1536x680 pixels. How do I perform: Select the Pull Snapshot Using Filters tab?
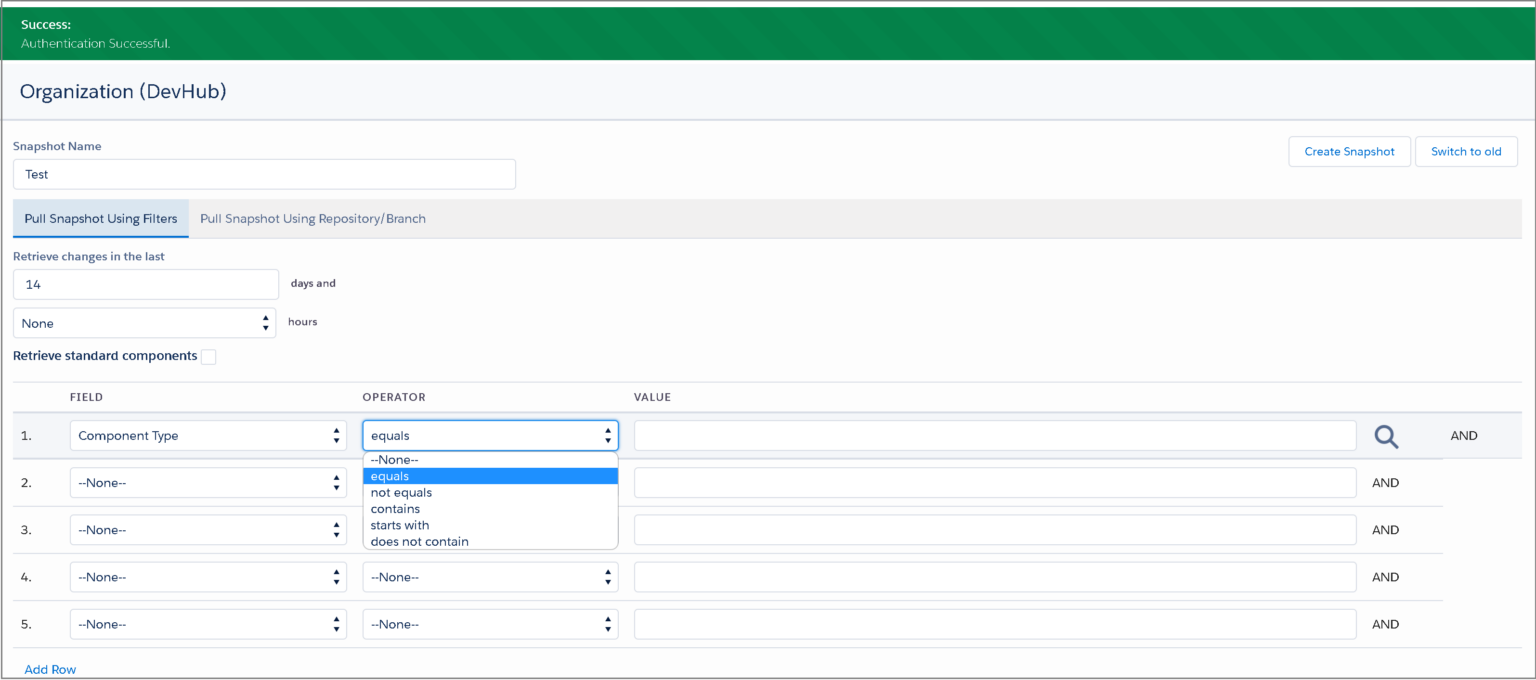click(x=100, y=218)
